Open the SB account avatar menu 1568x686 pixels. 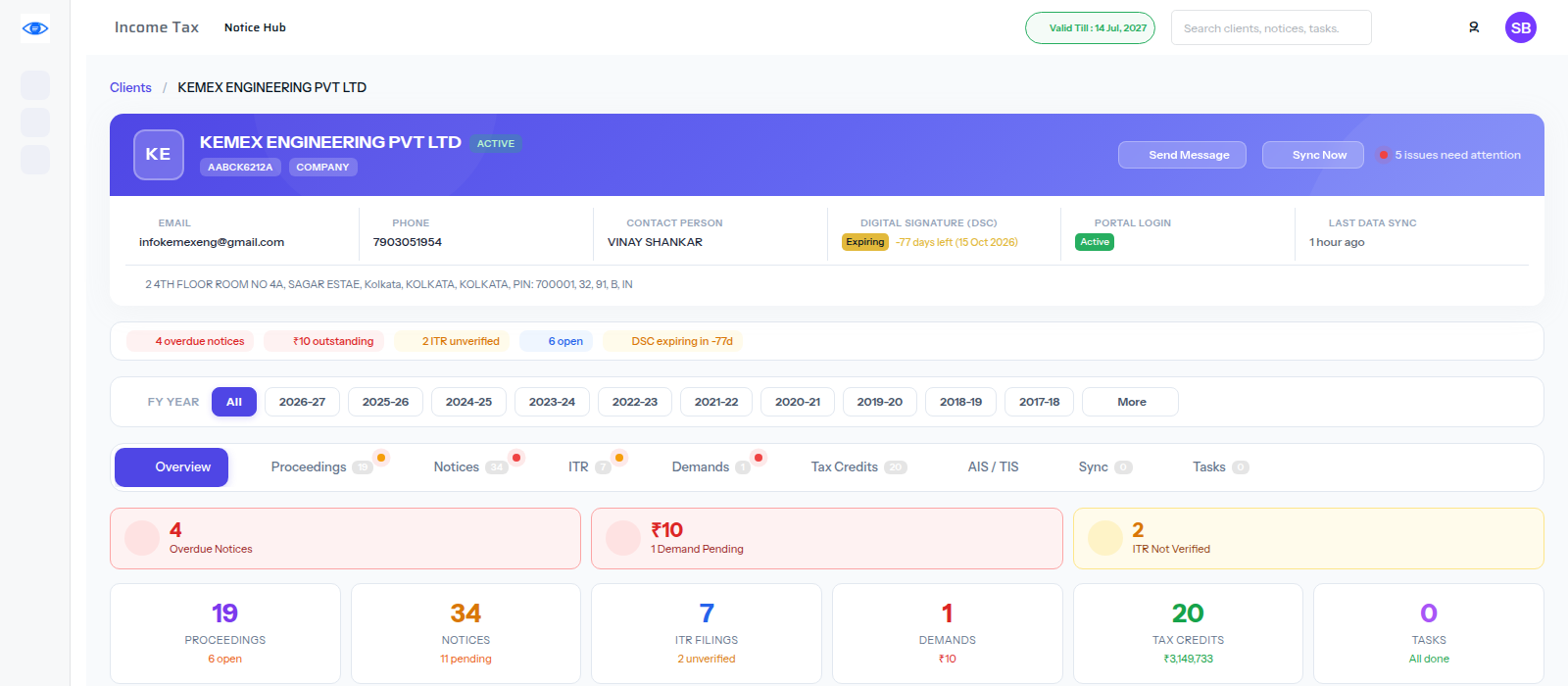pyautogui.click(x=1521, y=27)
